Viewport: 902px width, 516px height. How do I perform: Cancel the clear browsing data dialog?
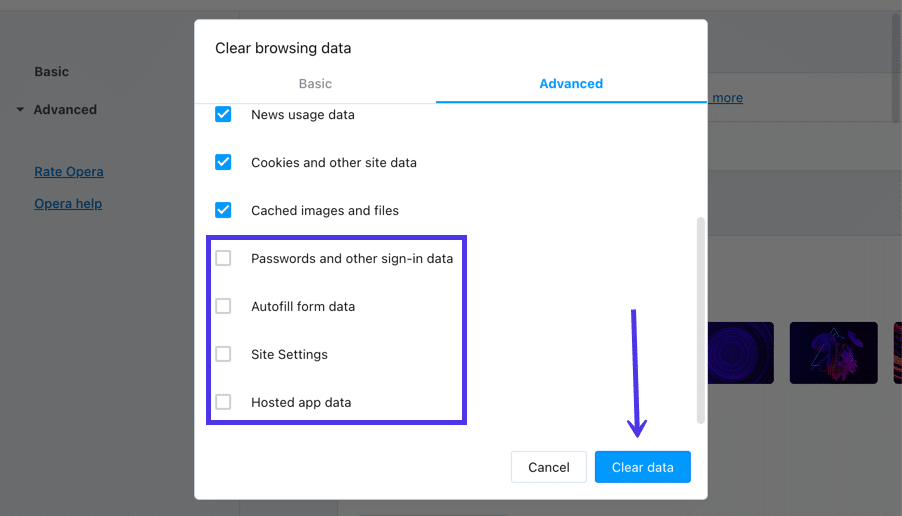pos(548,467)
